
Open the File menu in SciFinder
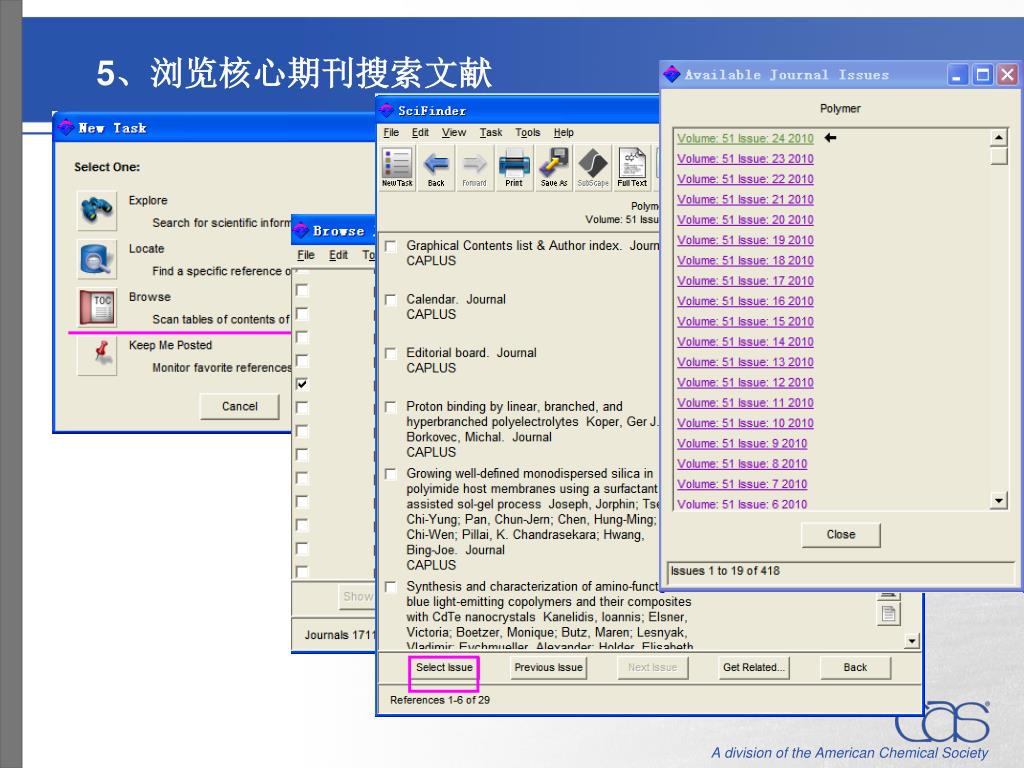pyautogui.click(x=391, y=133)
